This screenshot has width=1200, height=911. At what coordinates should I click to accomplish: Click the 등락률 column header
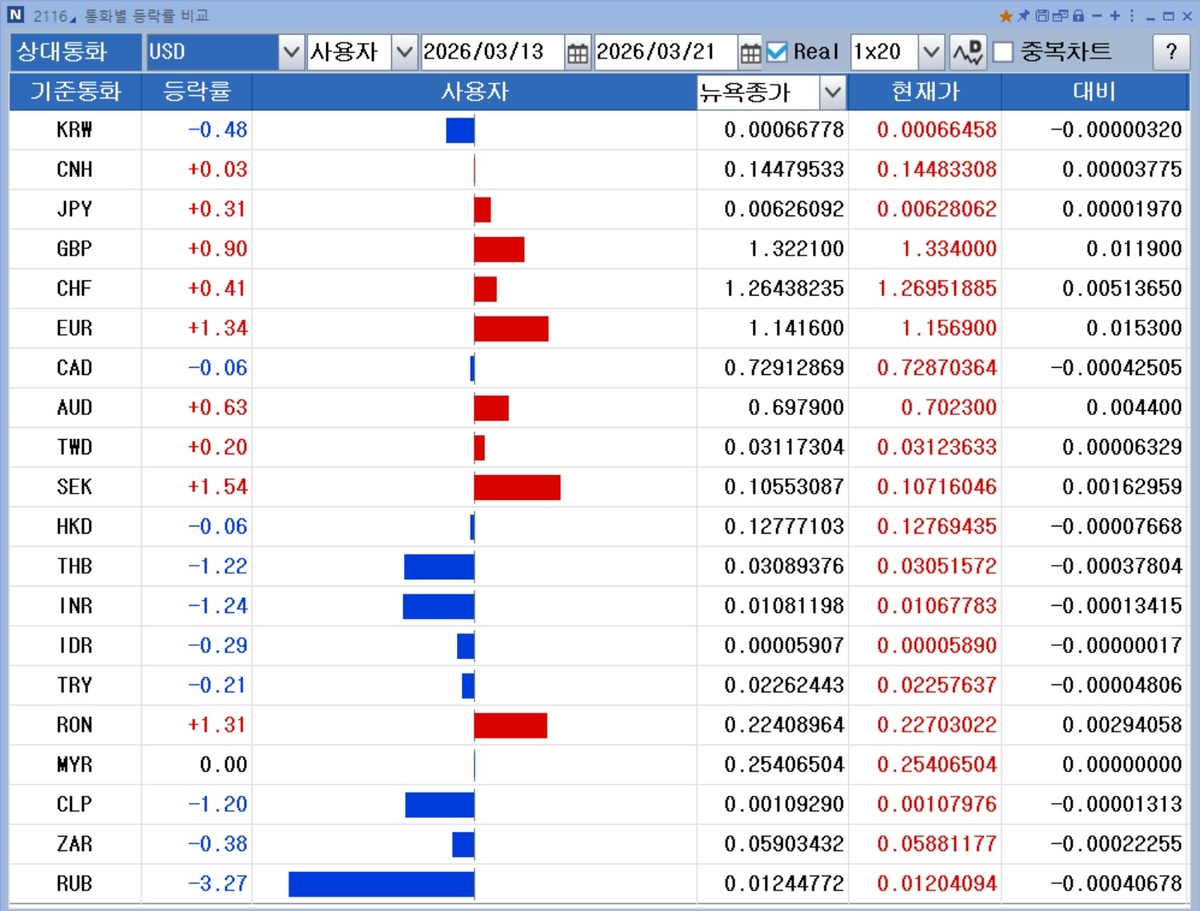coord(197,92)
